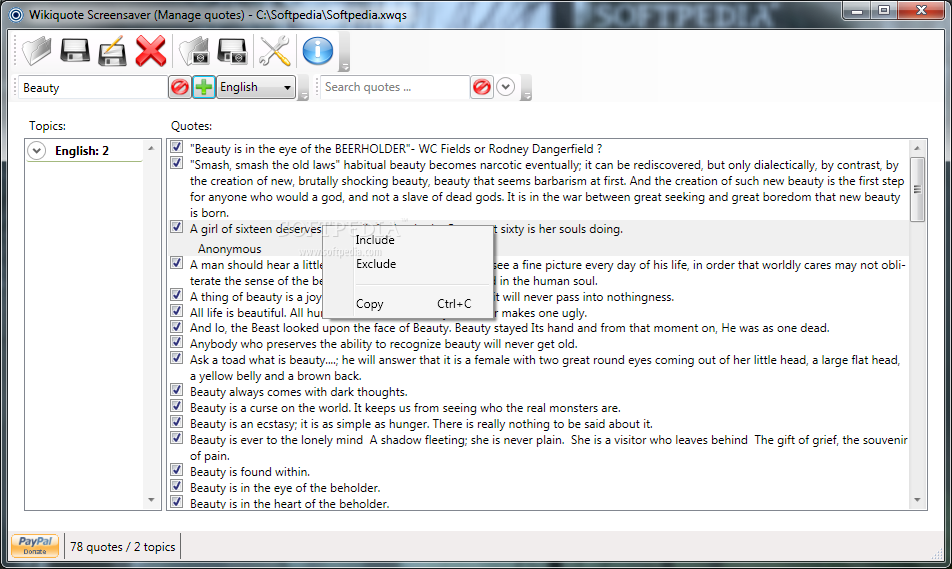952x569 pixels.
Task: Delete with the red X icon
Action: point(151,51)
